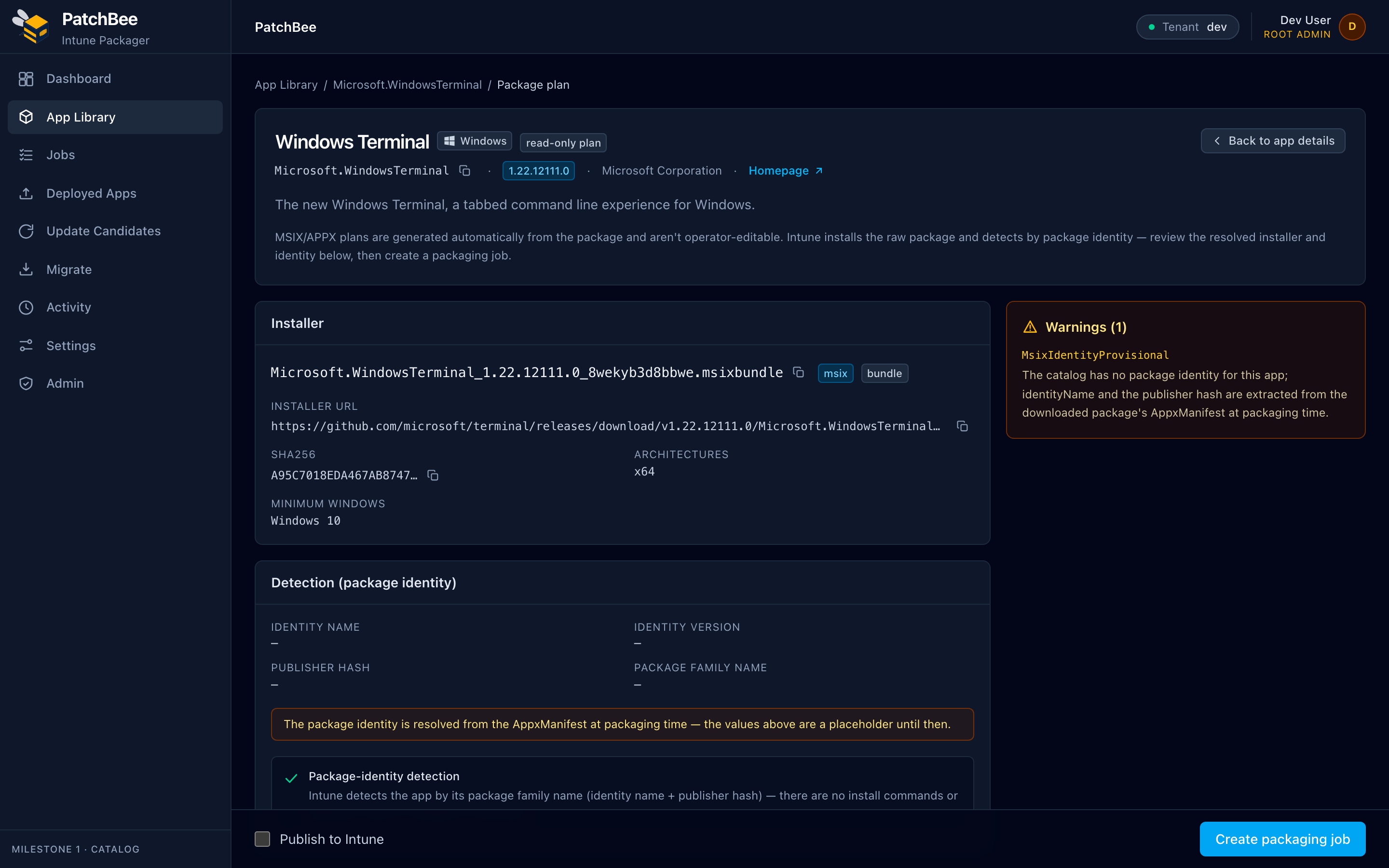Copy the installer URL
Screen dimensions: 1389x868
point(962,426)
